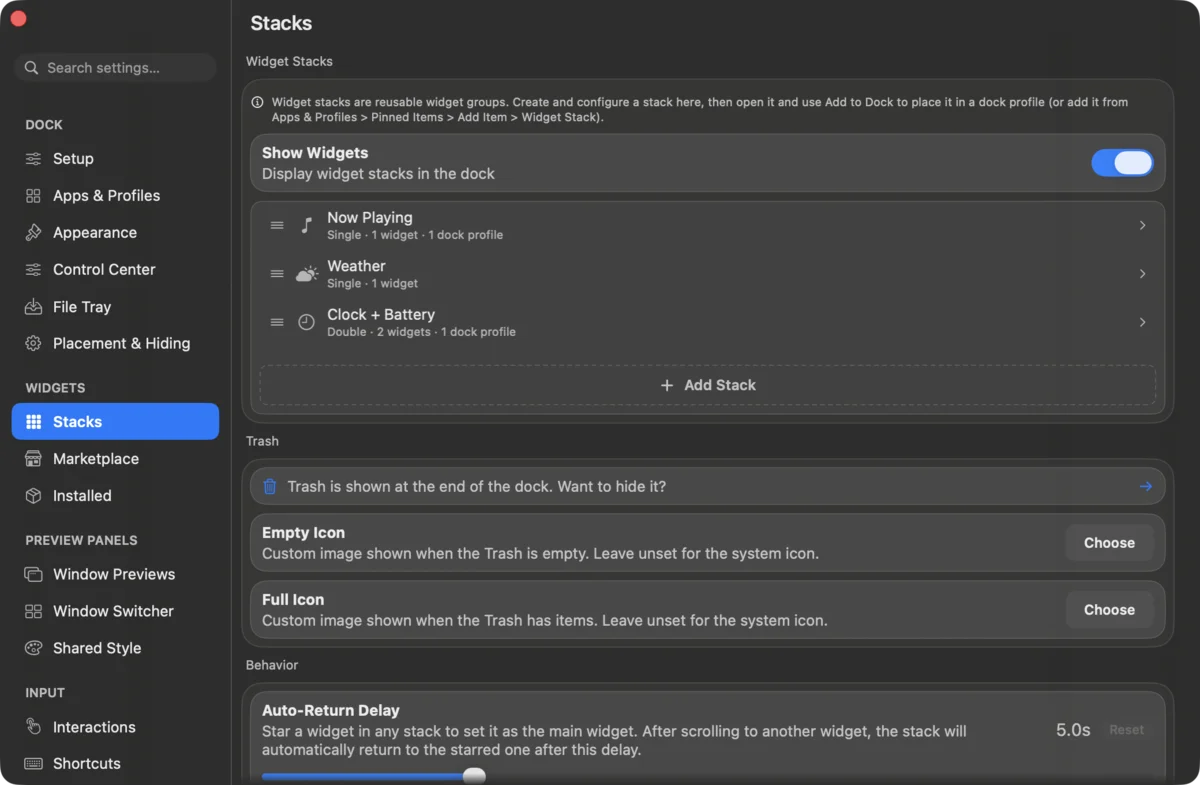This screenshot has width=1200, height=785.
Task: Click the Now Playing stack title
Action: (x=369, y=217)
